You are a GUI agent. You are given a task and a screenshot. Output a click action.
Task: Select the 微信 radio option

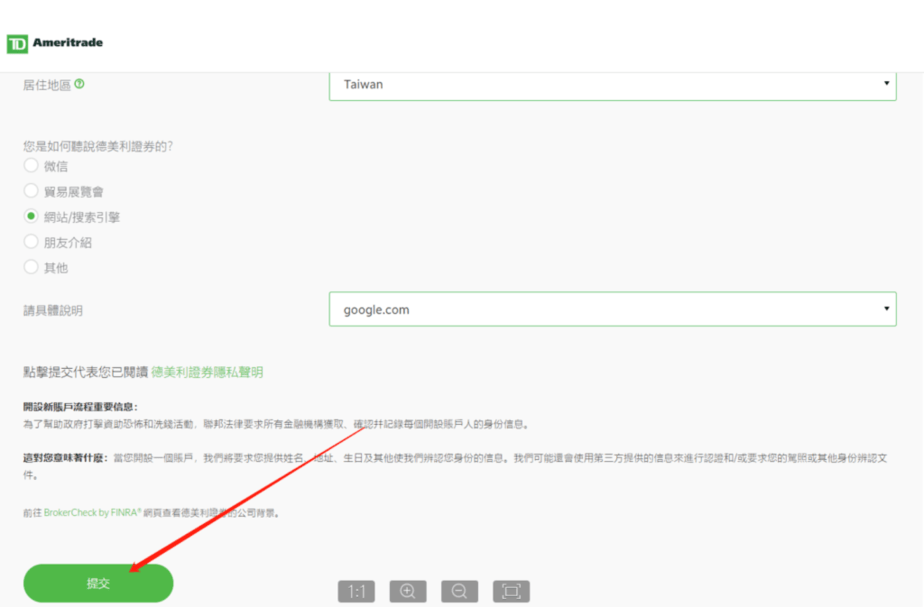tap(31, 166)
